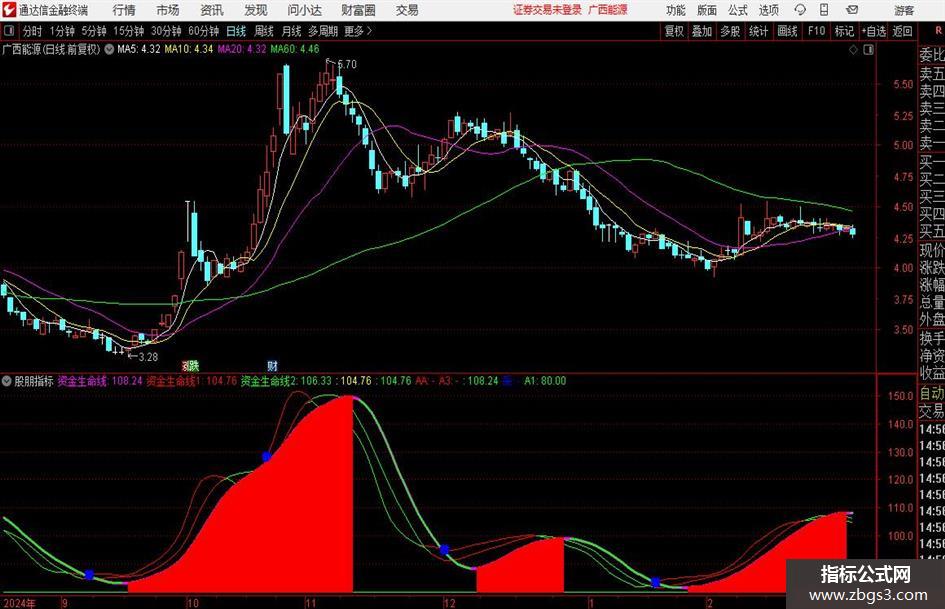Add stock with +自选 button
The height and width of the screenshot is (609, 945).
[874, 31]
